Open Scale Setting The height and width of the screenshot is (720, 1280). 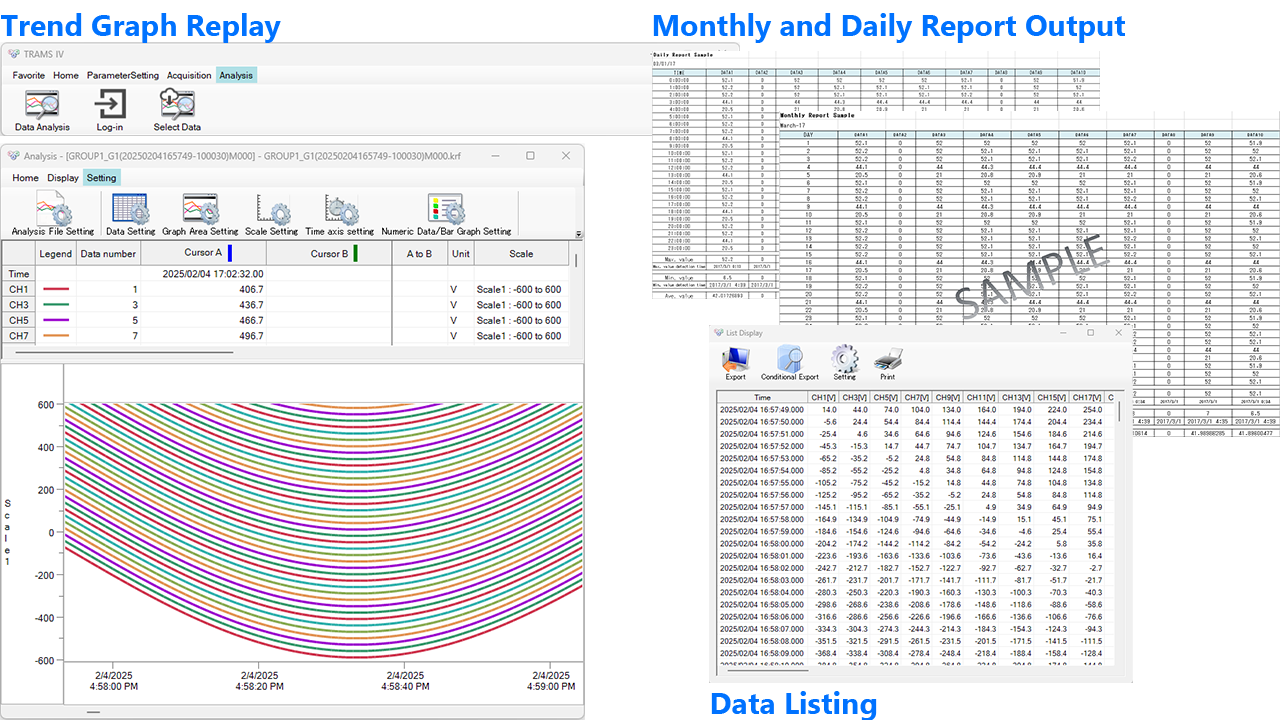271,215
